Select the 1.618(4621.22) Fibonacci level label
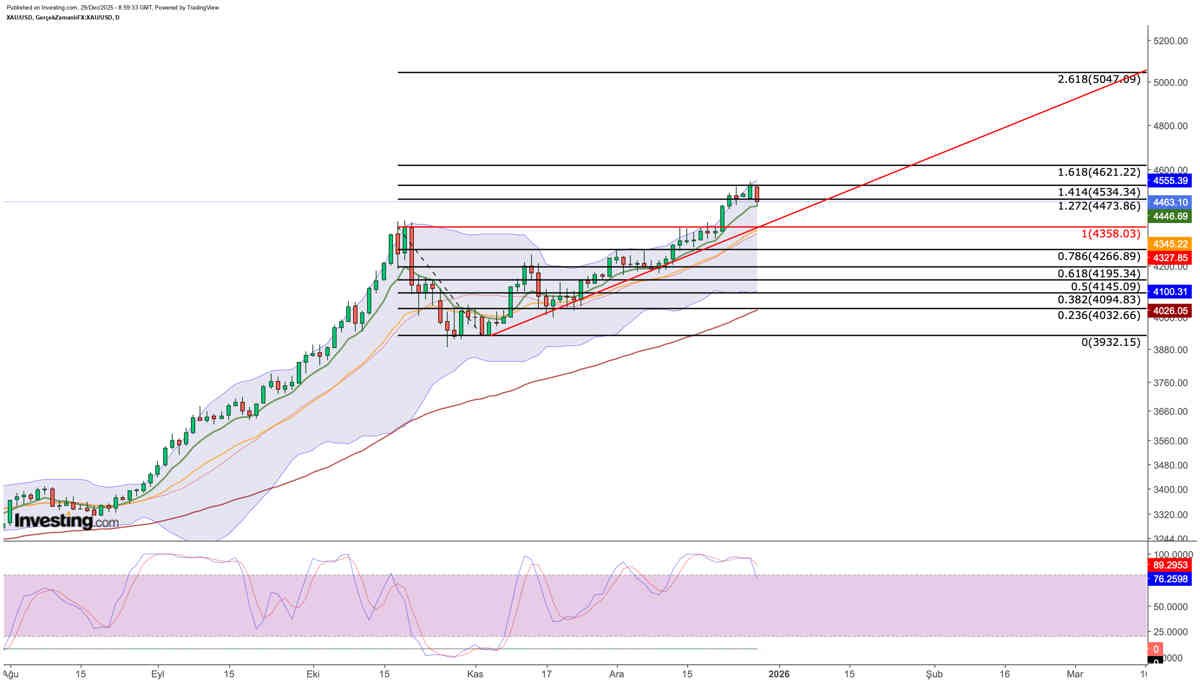Screen dimensions: 1200x683 pyautogui.click(x=1098, y=172)
